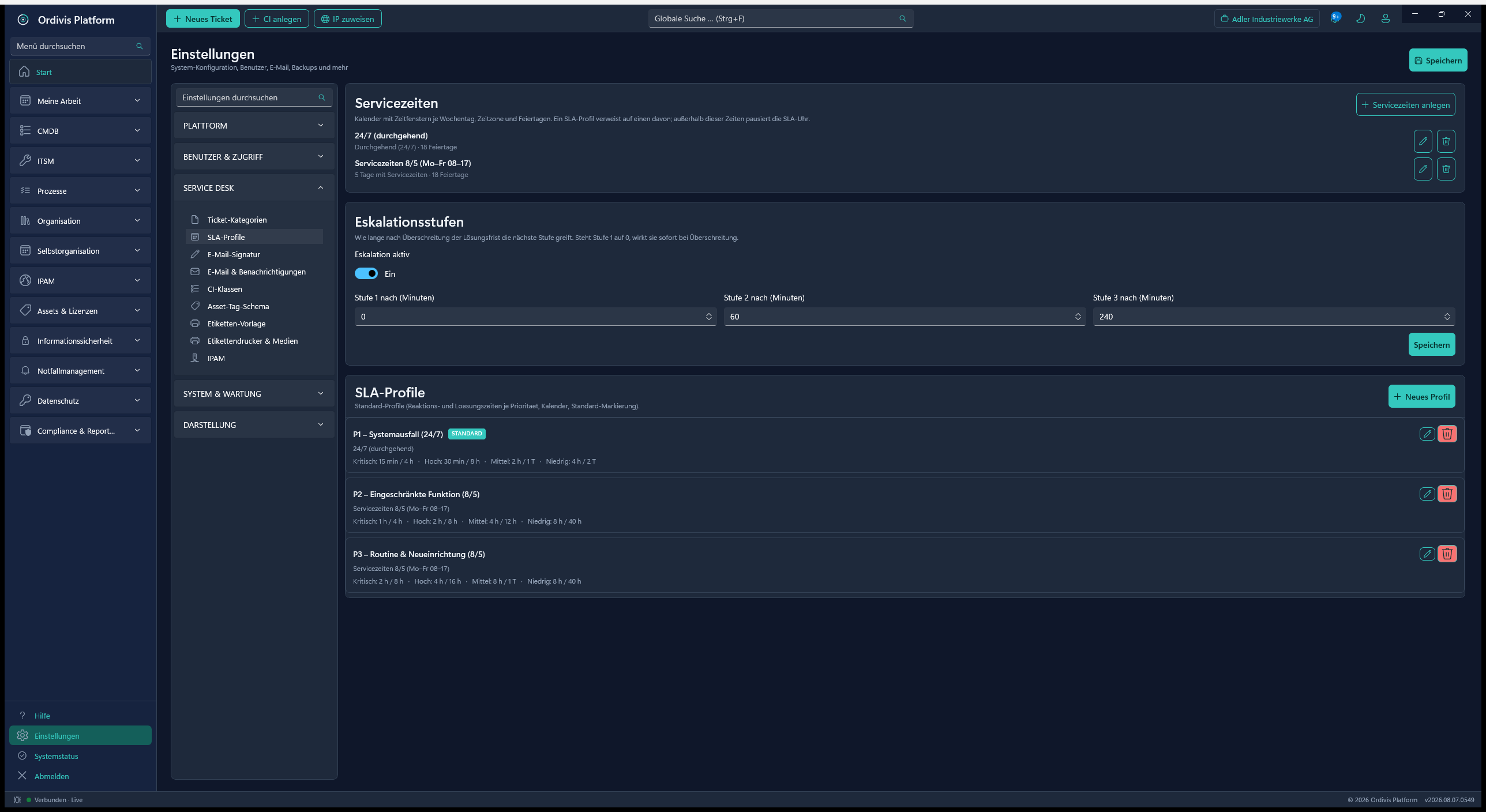Click the E-Mail-Signatur pencil icon
1486x812 pixels.
[195, 254]
